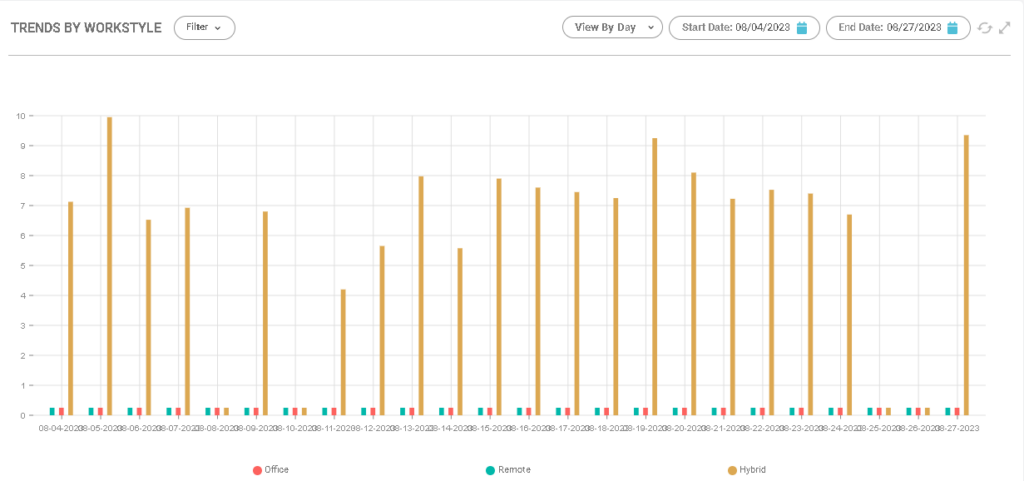Expand the View By Day dropdown

point(612,28)
